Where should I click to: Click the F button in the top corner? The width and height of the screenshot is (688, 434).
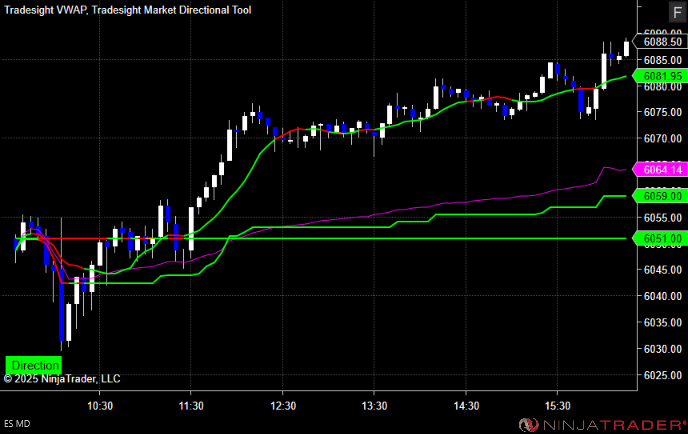click(677, 12)
